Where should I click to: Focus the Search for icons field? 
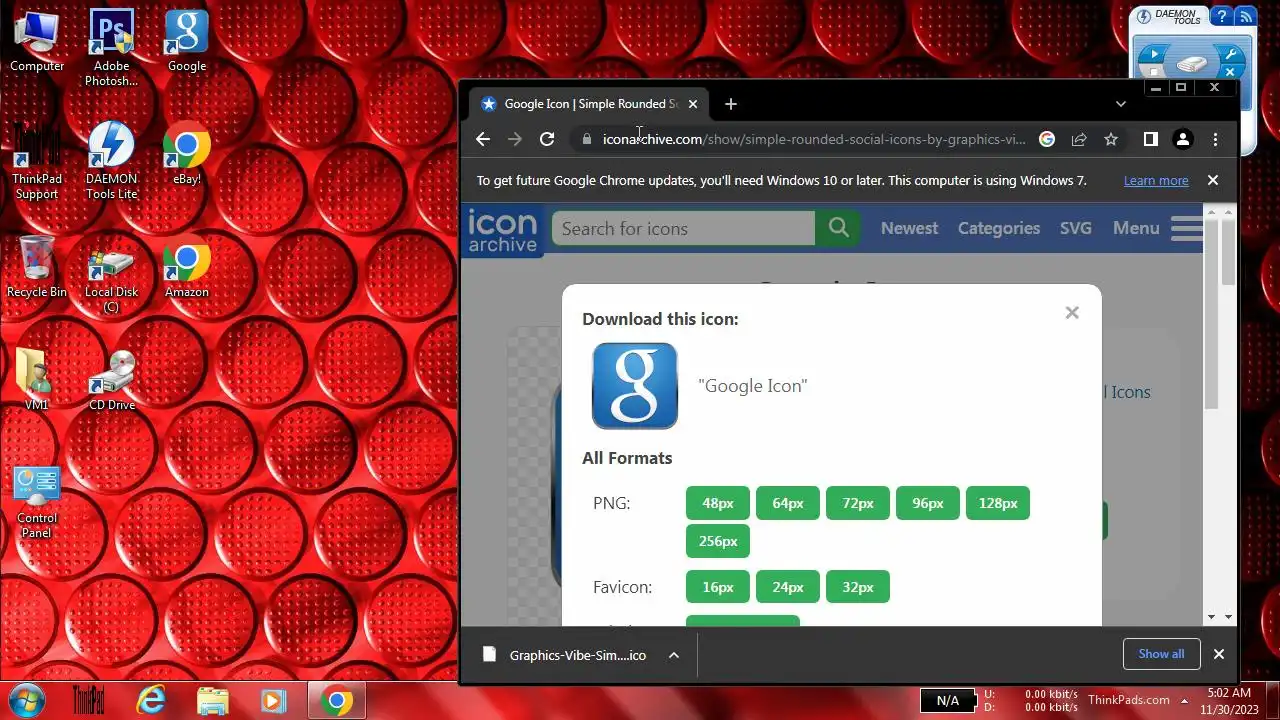click(683, 228)
